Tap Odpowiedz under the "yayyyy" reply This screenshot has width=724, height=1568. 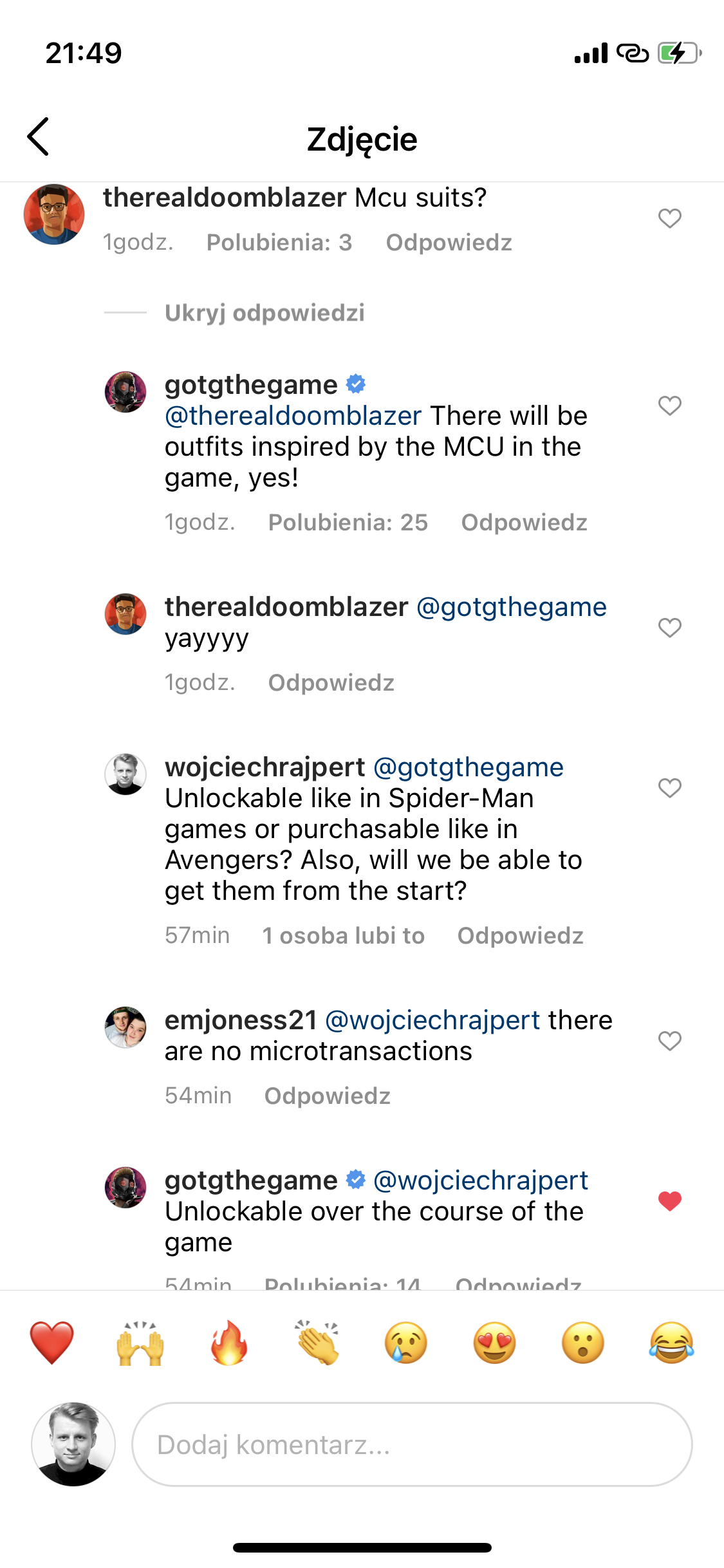(x=331, y=683)
